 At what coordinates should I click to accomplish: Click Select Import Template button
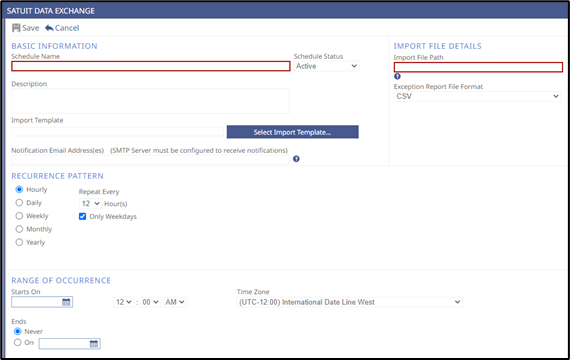(x=293, y=132)
